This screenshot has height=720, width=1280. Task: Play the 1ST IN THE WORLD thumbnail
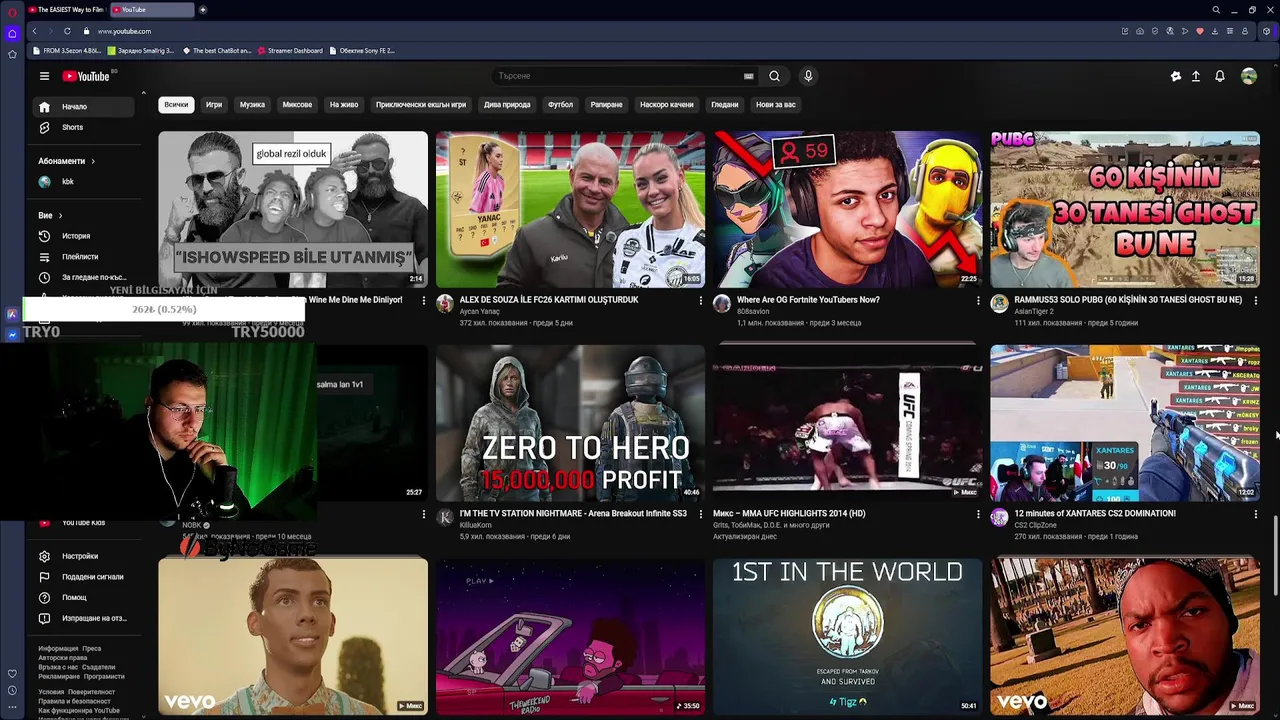[x=847, y=636]
